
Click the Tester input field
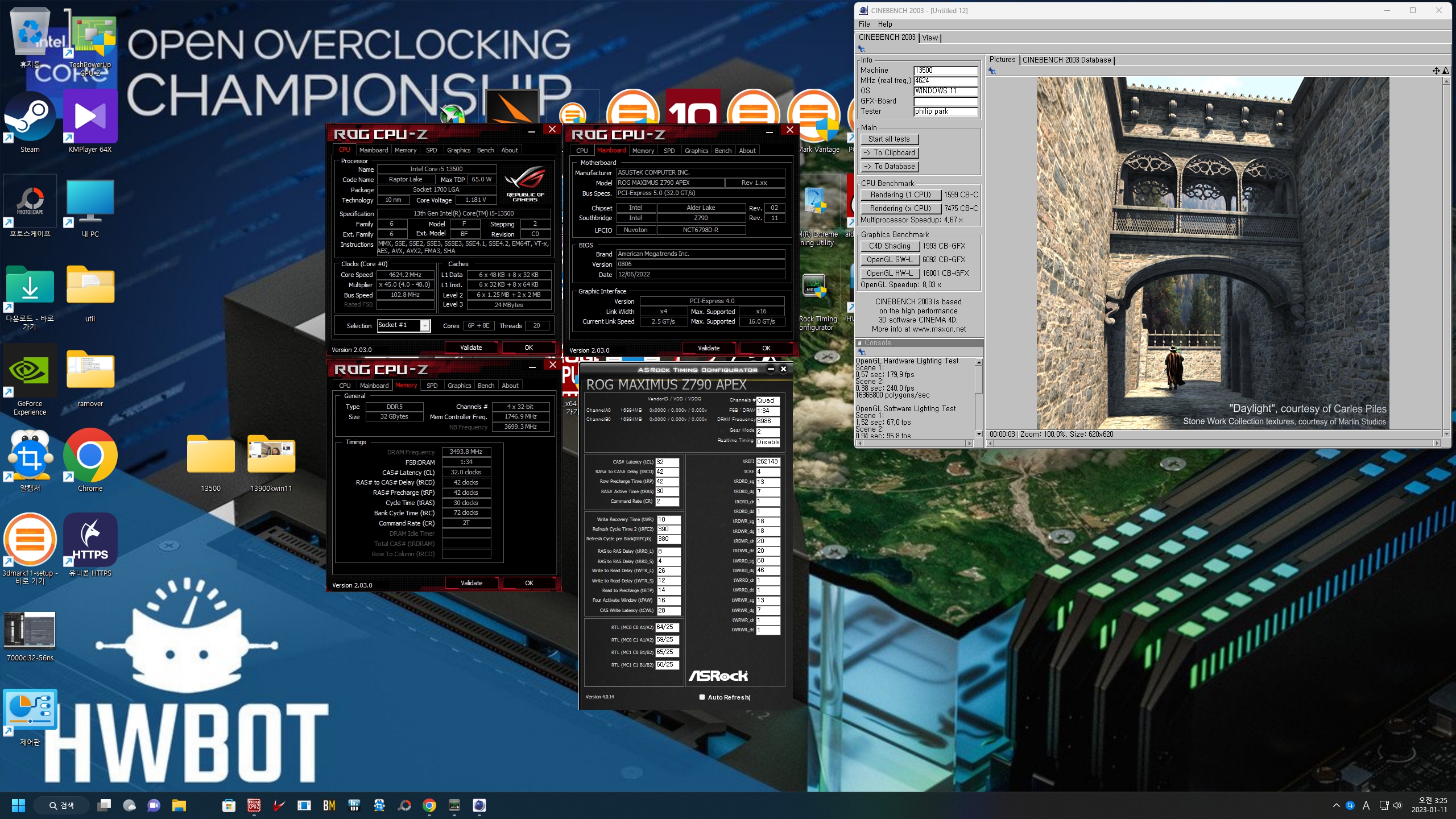tap(945, 111)
